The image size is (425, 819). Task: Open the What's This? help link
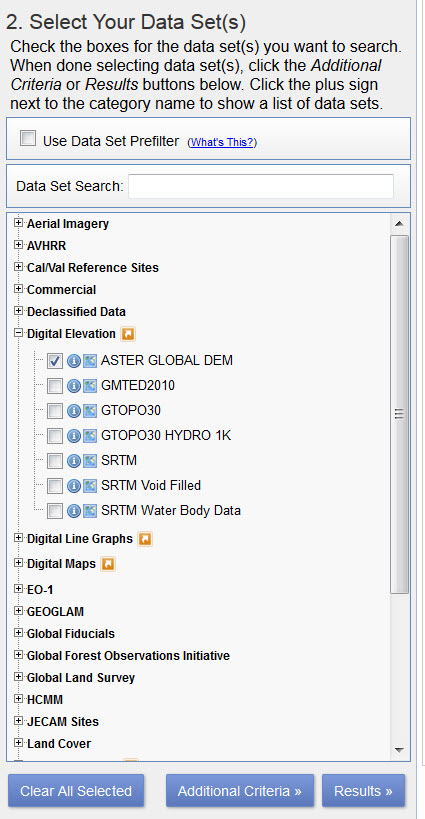click(x=222, y=142)
